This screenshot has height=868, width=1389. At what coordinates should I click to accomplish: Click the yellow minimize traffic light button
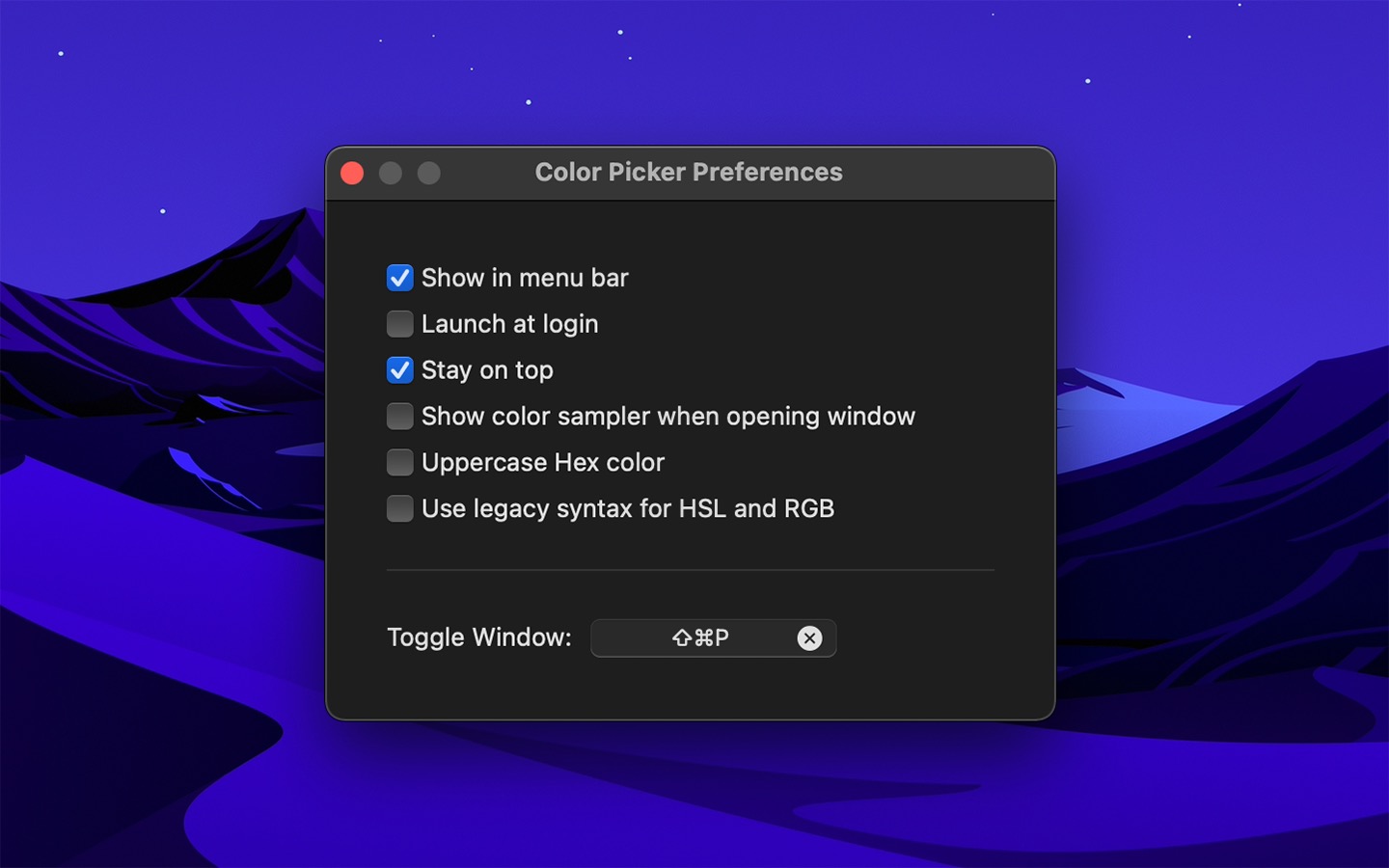(x=391, y=173)
